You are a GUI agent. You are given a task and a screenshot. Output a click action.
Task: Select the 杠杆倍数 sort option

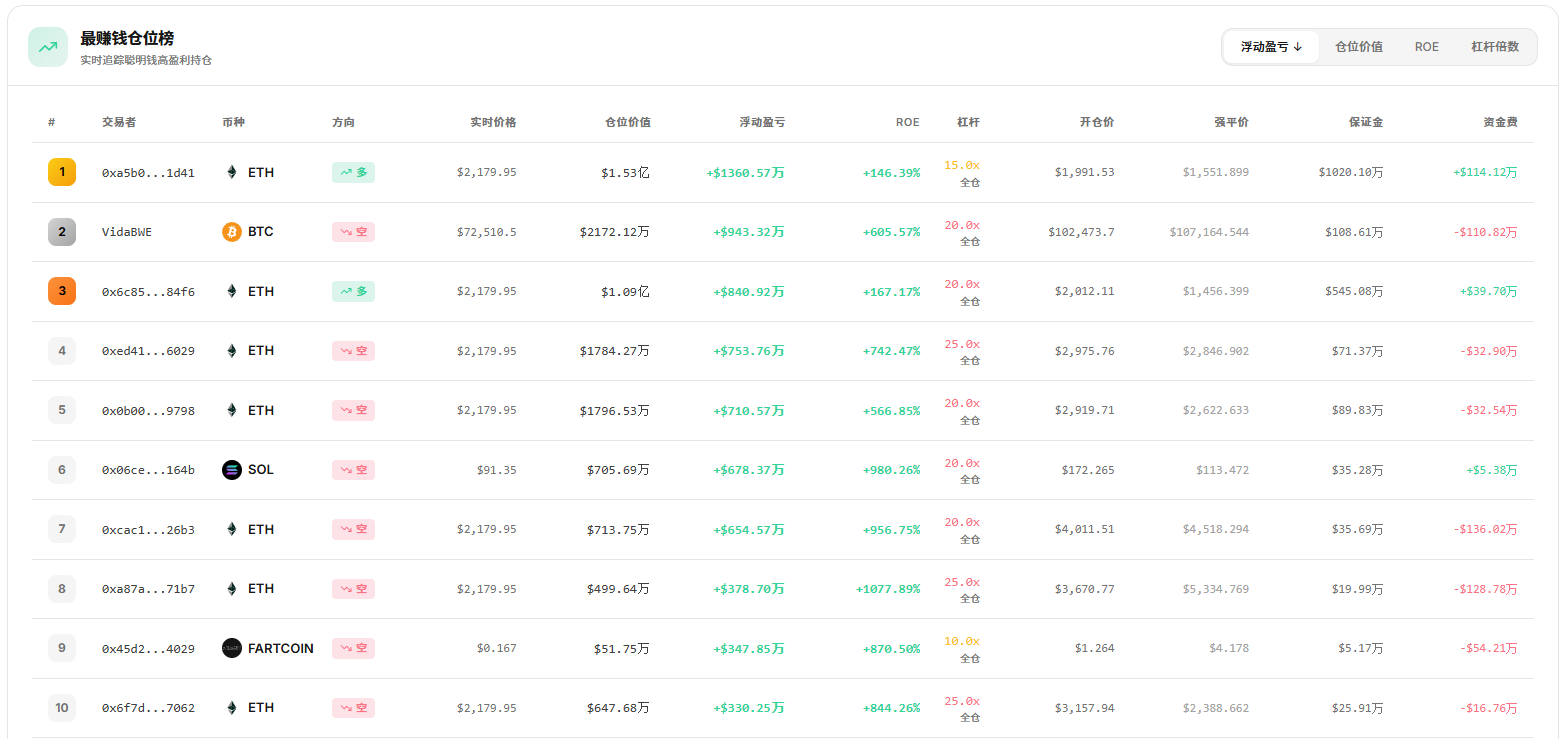pyautogui.click(x=1494, y=46)
